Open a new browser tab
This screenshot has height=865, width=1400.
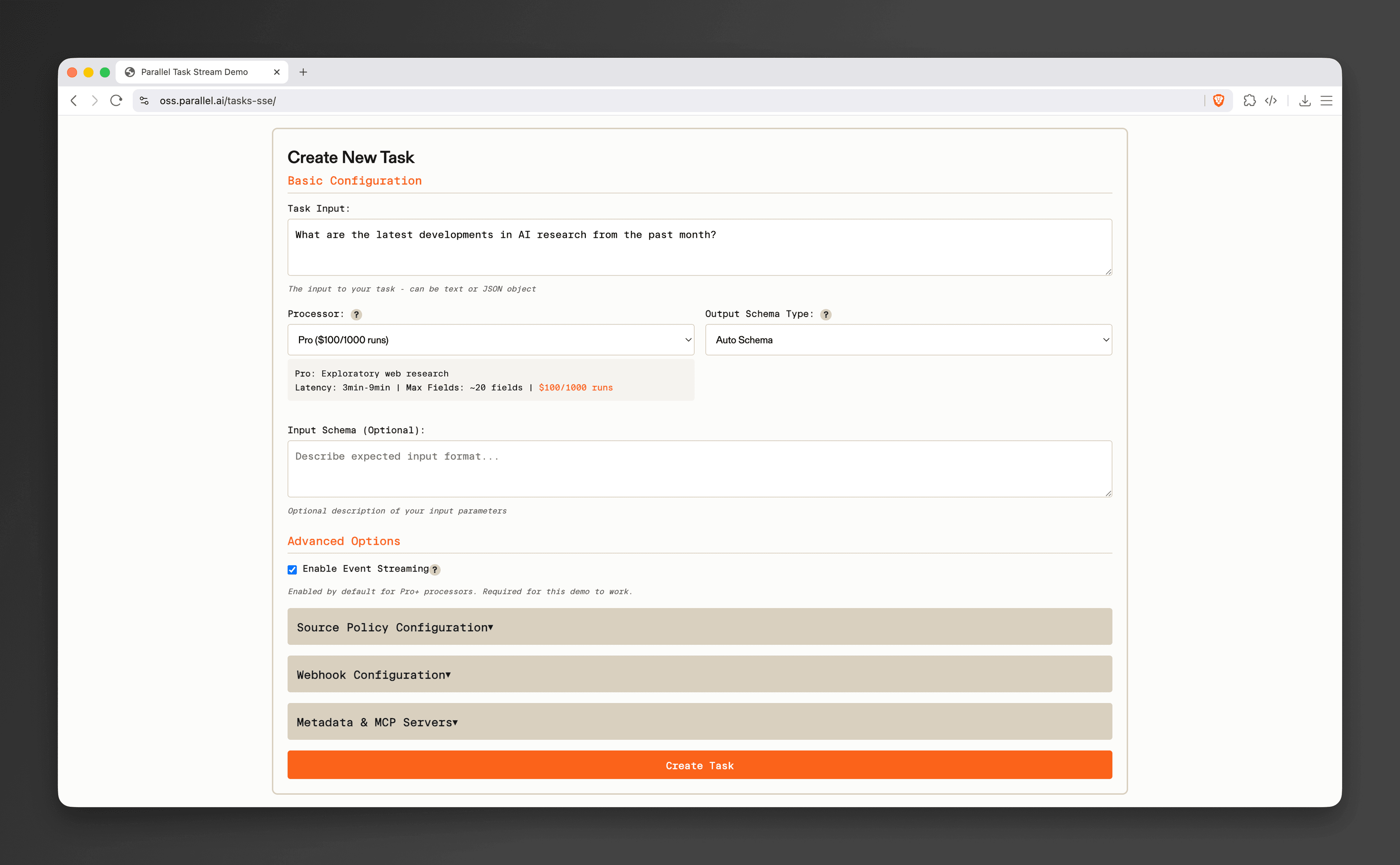tap(304, 71)
